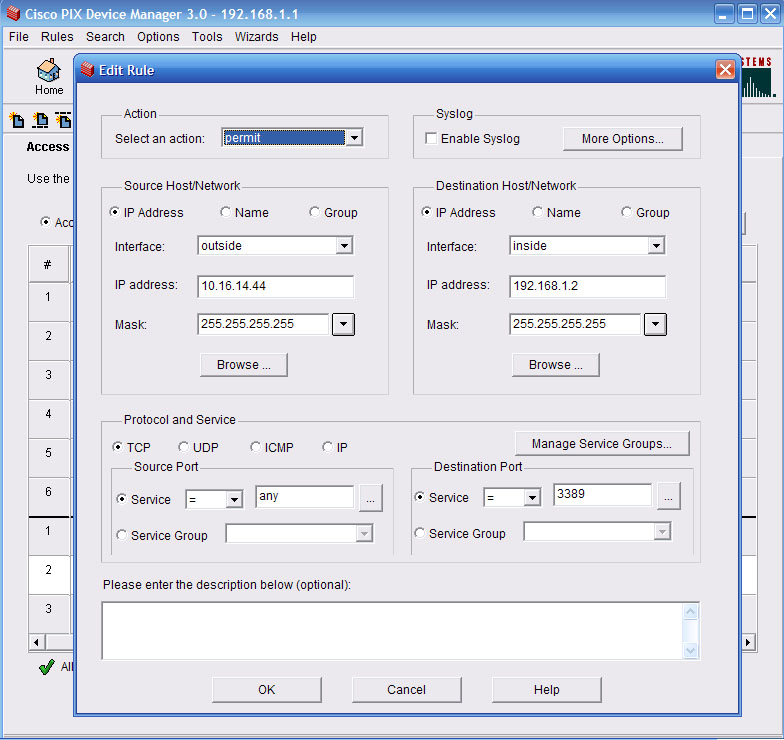784x740 pixels.
Task: Select source Group radio button
Action: (x=314, y=212)
